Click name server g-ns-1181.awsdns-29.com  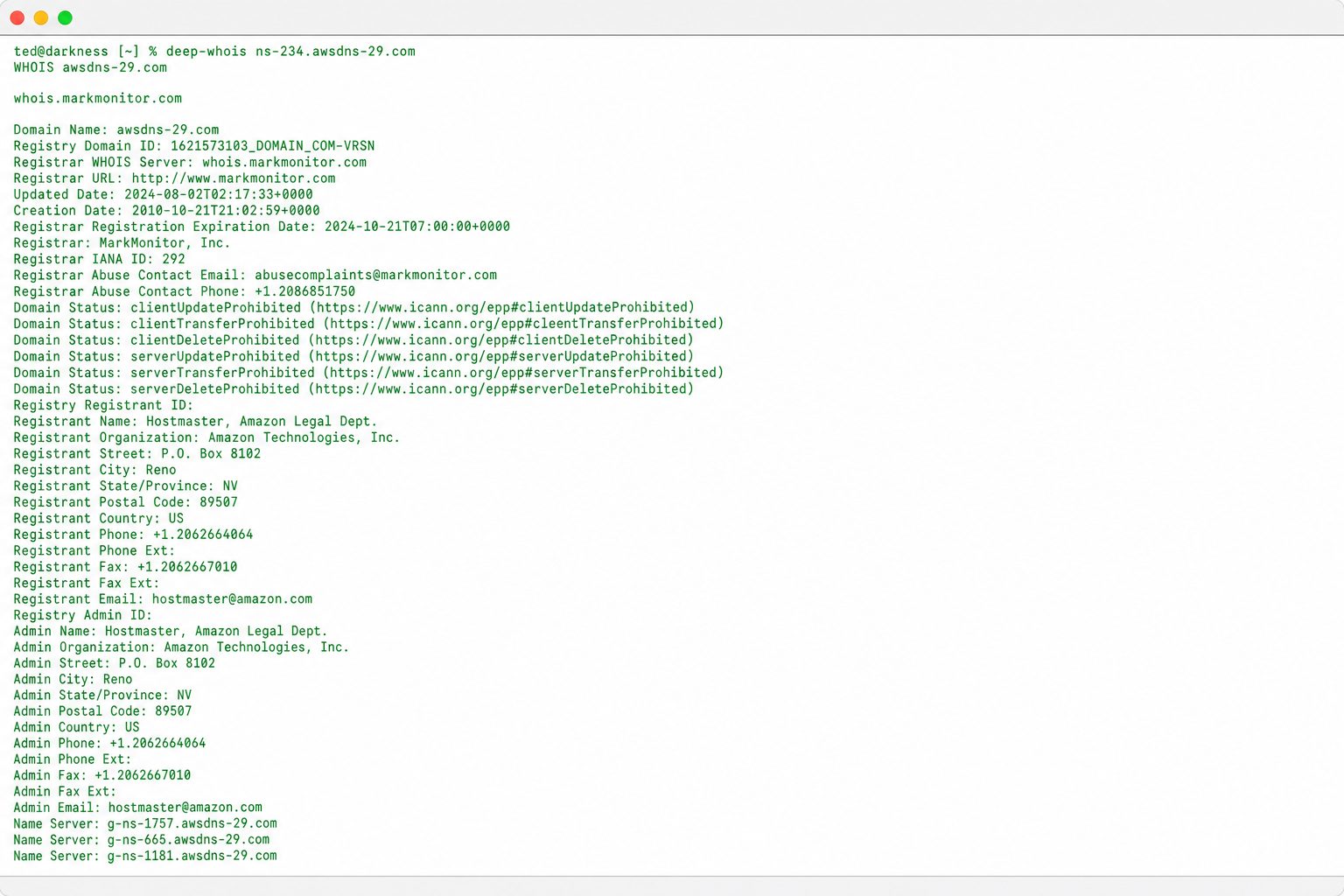[x=192, y=856]
